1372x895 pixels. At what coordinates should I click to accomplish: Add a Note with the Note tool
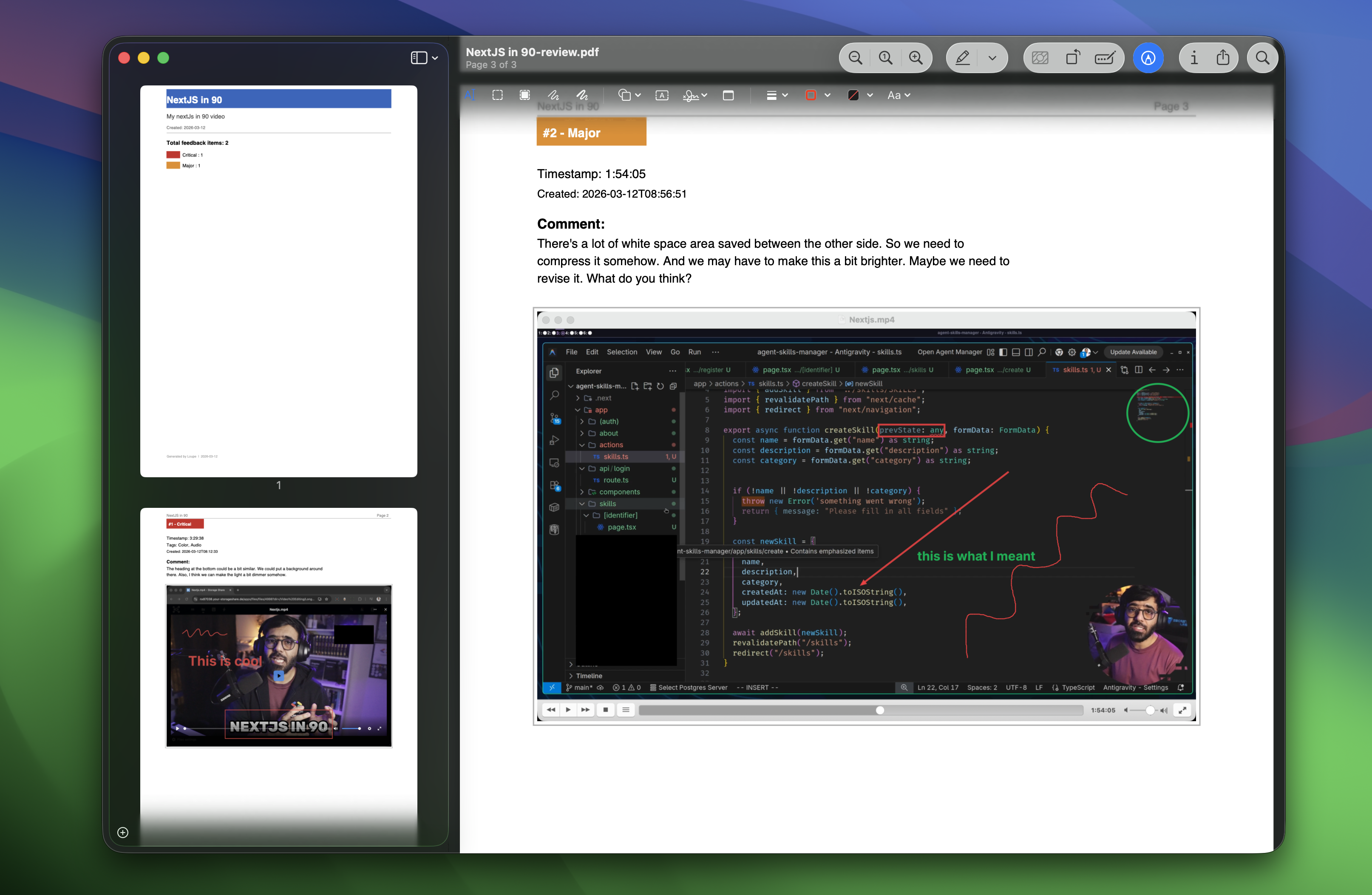(728, 95)
